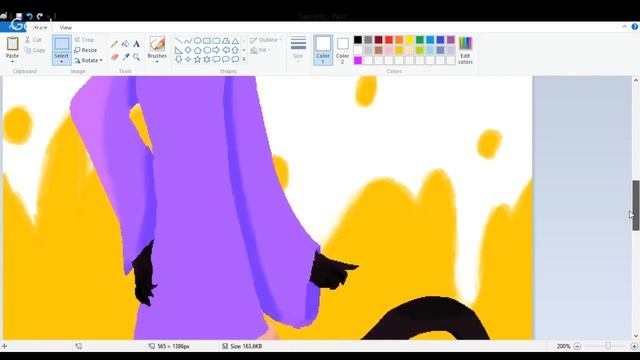The image size is (640, 360).
Task: Pick the yellow color swatch
Action: tap(409, 40)
